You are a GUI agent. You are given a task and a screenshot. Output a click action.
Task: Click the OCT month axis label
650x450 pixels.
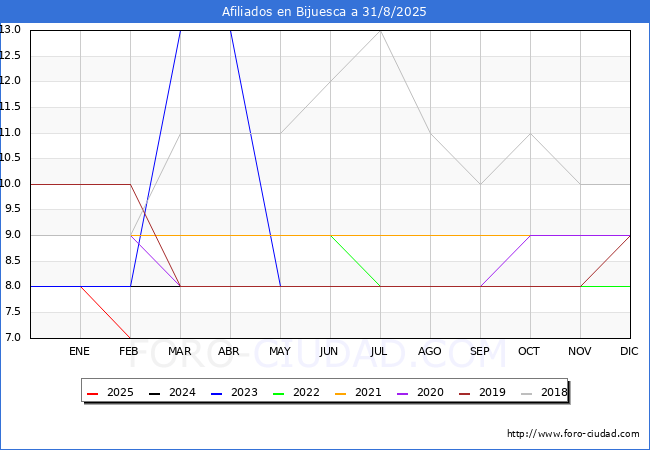click(x=530, y=352)
